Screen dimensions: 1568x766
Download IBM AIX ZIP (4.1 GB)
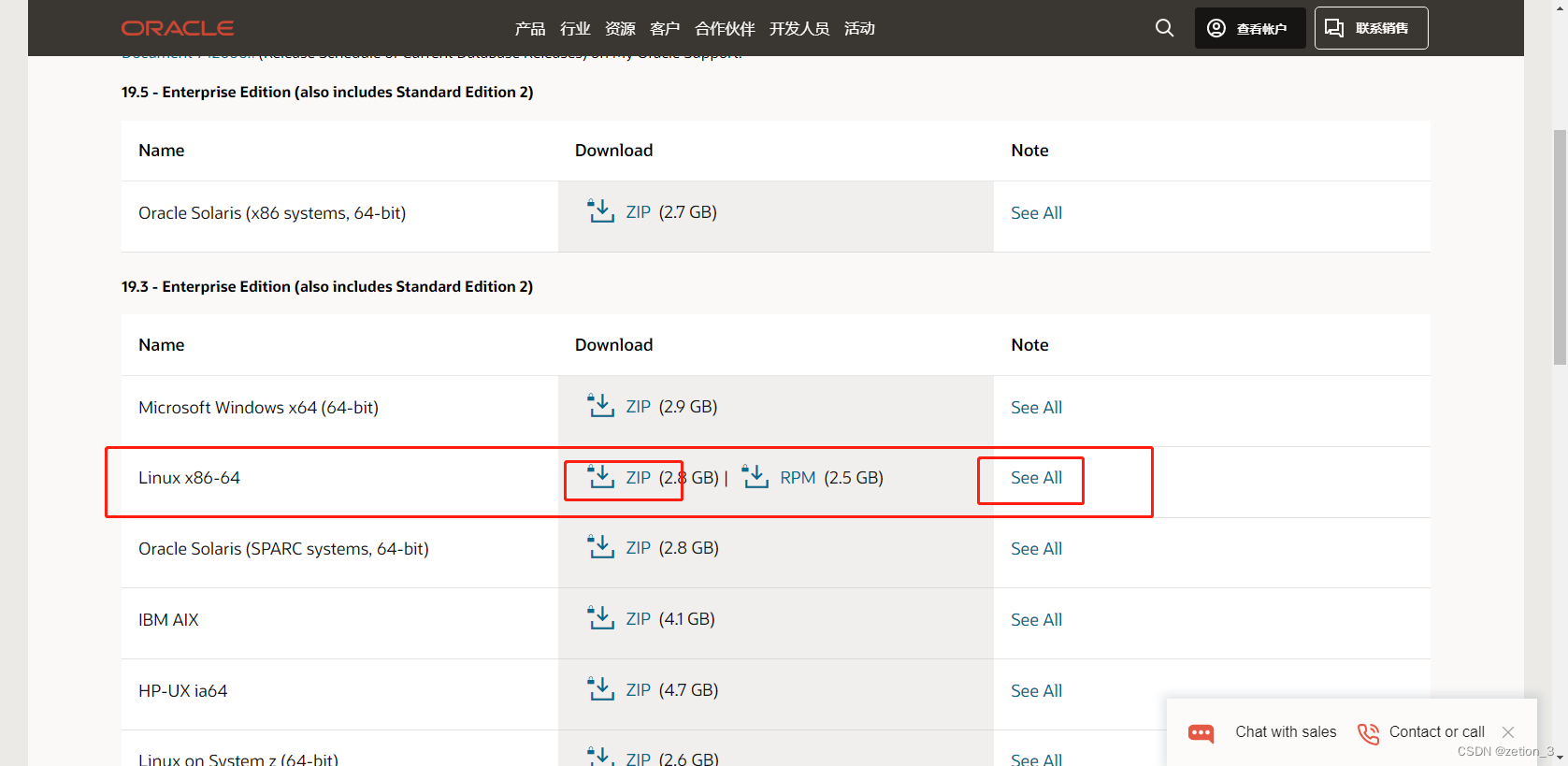pos(639,619)
